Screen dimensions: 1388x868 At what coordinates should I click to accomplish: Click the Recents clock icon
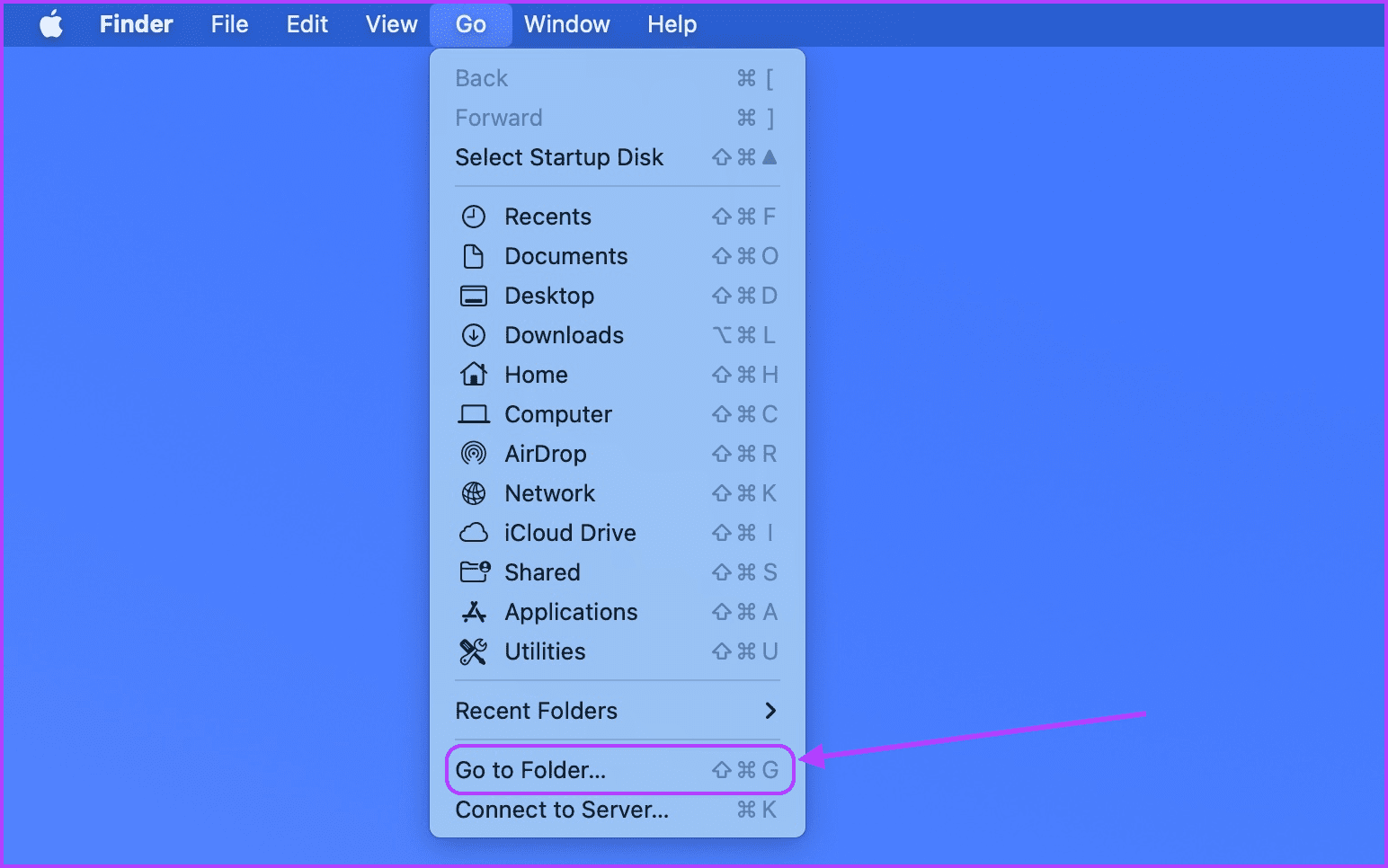474,217
